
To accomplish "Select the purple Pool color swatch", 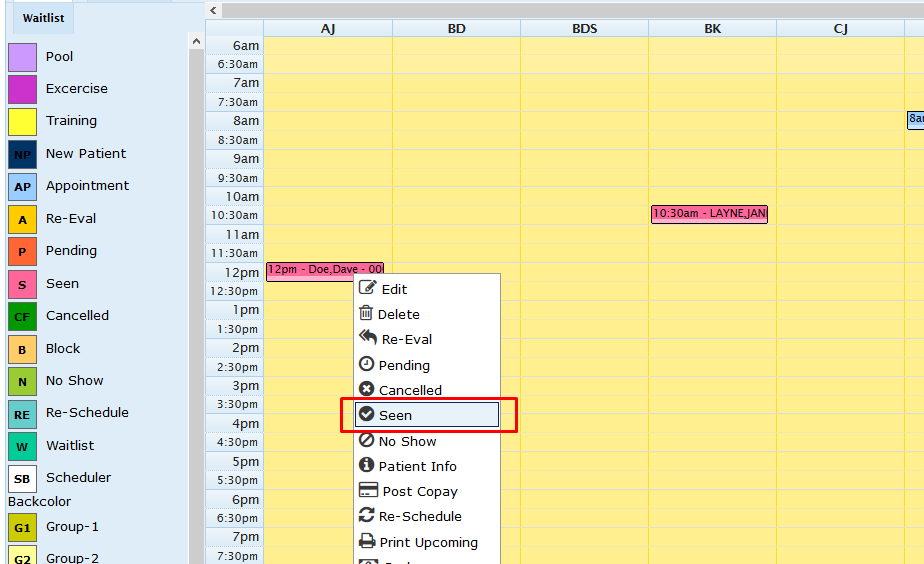I will [x=22, y=57].
